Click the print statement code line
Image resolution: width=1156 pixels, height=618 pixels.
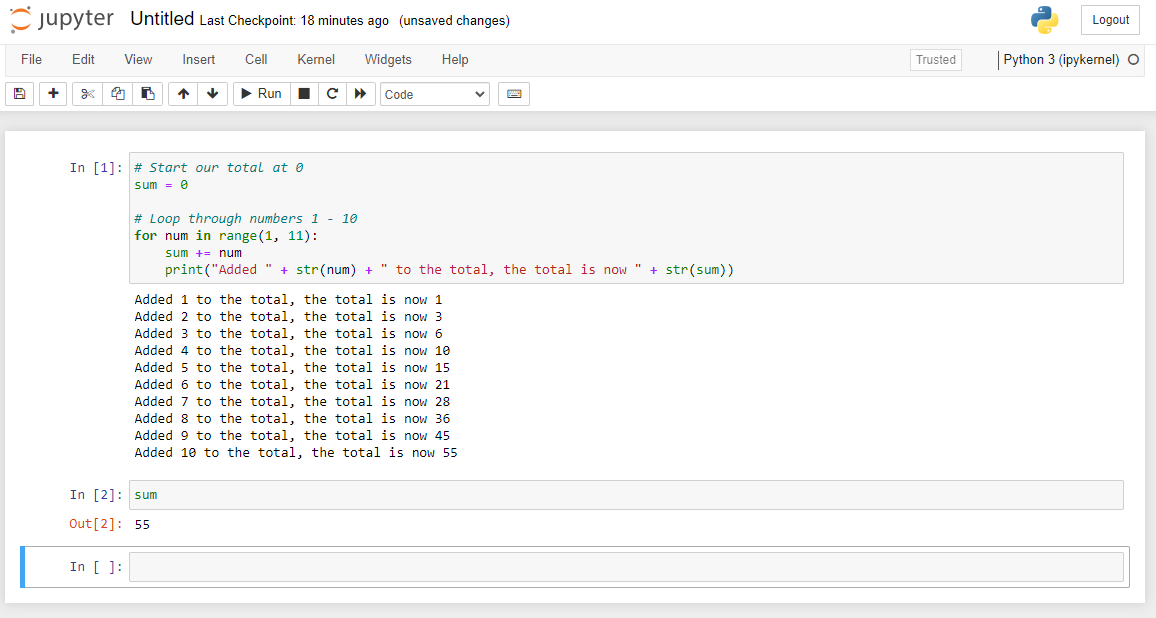(x=450, y=270)
